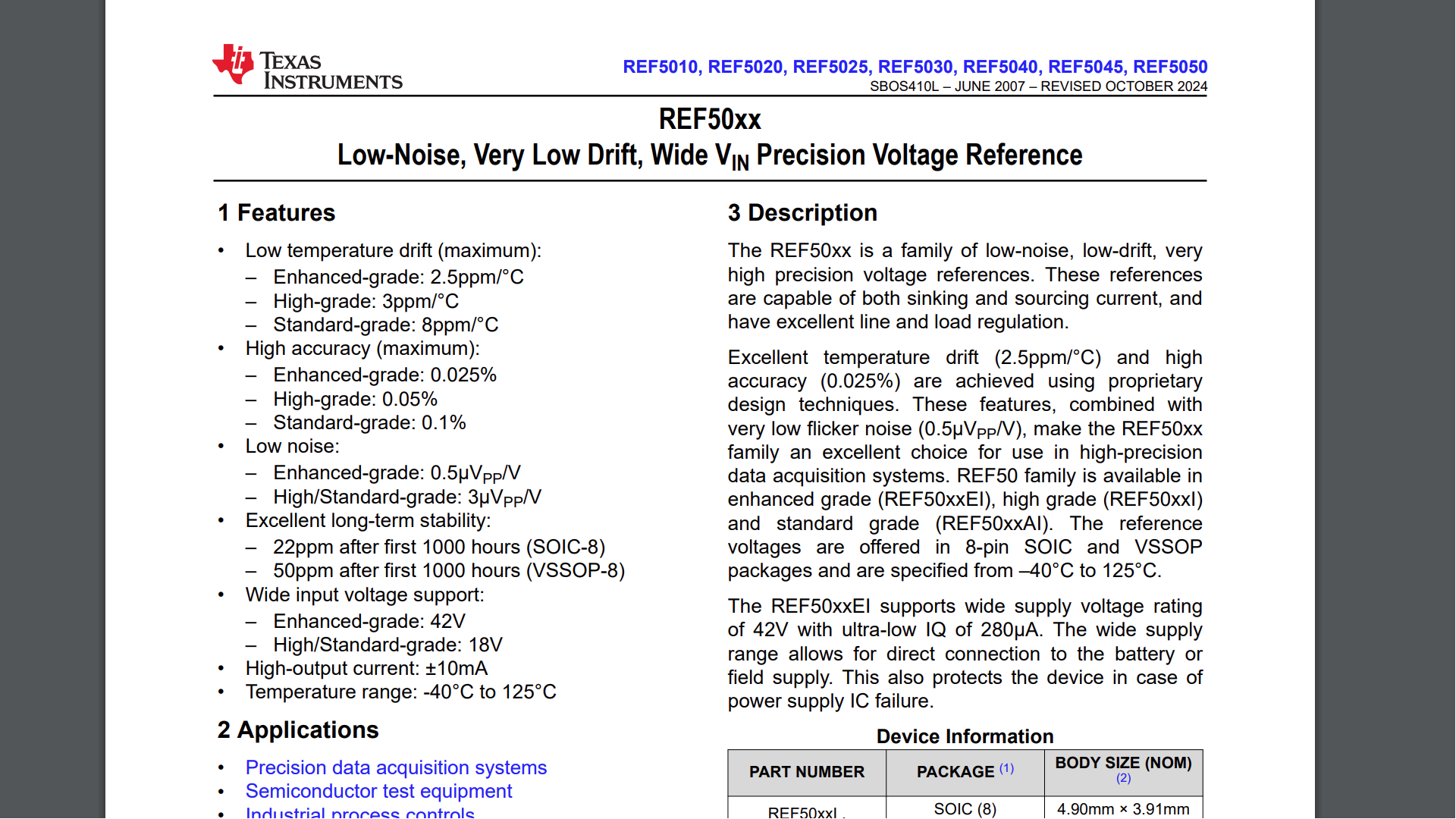Click the REF50xx document title

tap(709, 120)
